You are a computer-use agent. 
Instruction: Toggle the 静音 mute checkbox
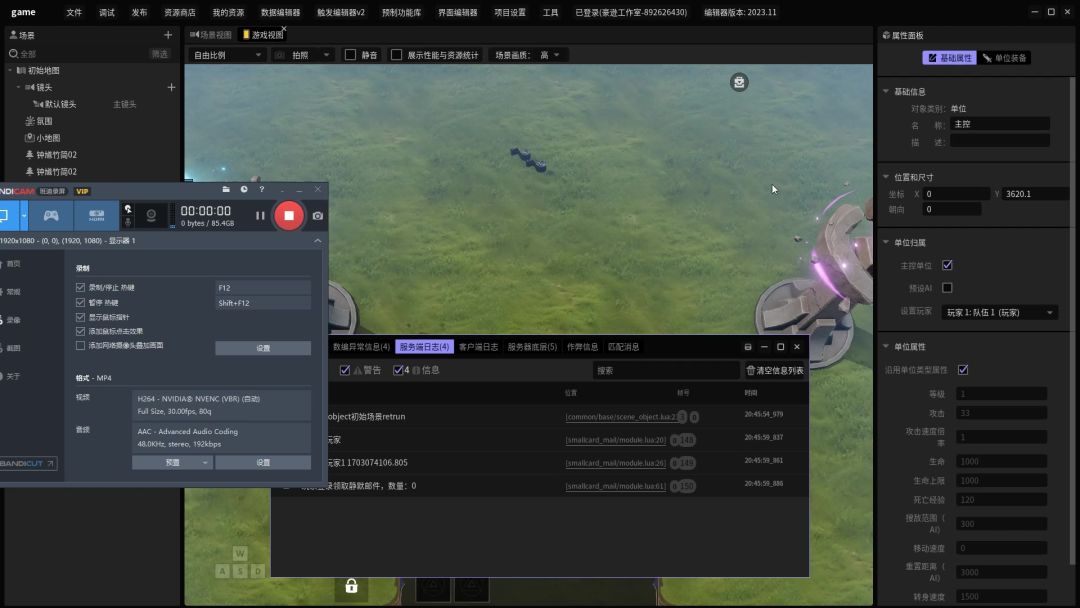click(350, 55)
